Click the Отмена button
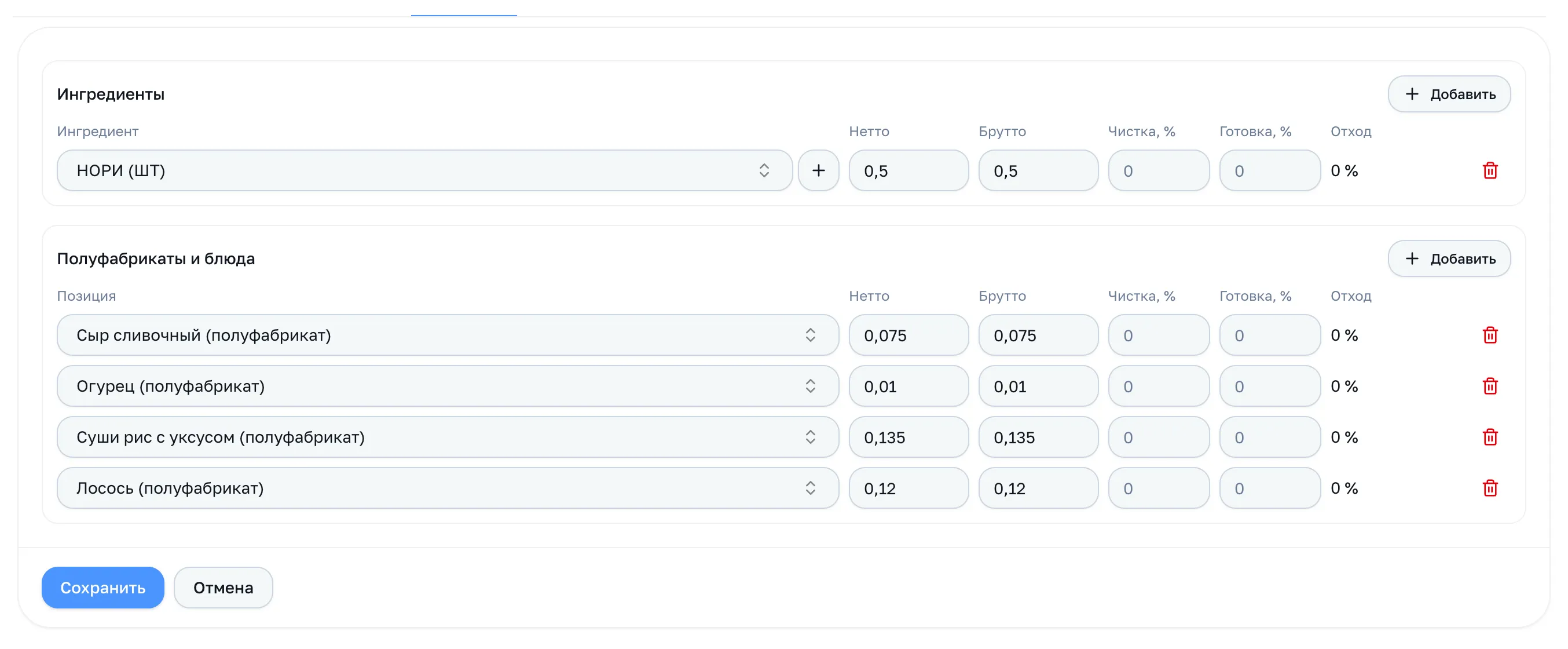The image size is (1568, 649). (x=224, y=588)
